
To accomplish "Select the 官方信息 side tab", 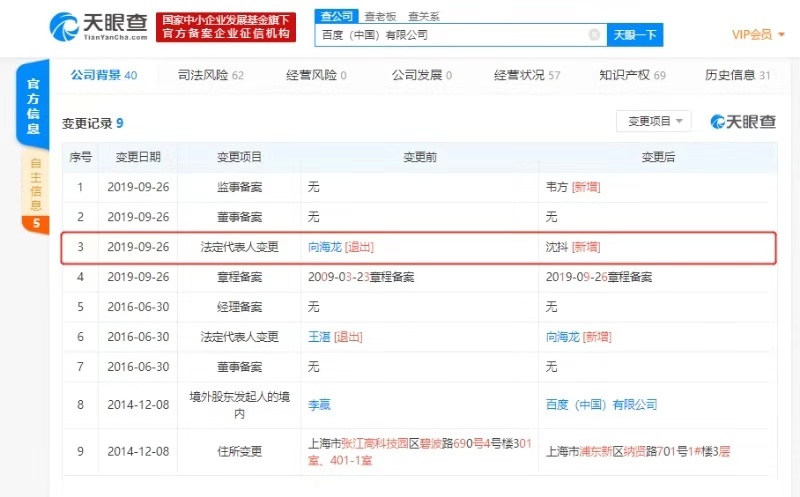I will (x=33, y=106).
